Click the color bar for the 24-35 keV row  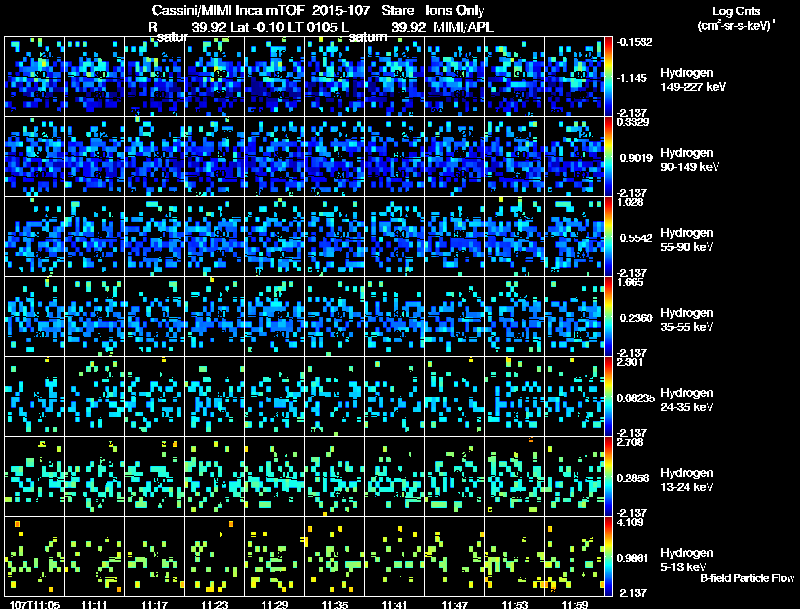608,397
